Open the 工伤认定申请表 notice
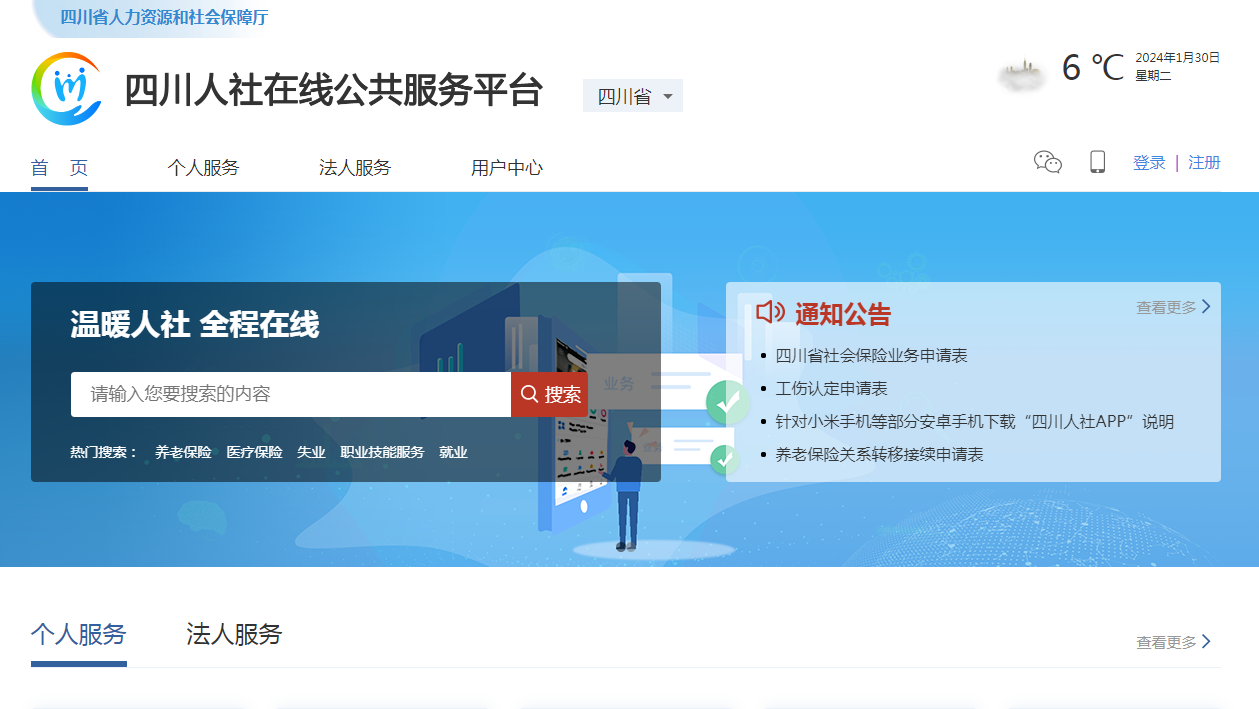Image resolution: width=1259 pixels, height=709 pixels. 831,388
